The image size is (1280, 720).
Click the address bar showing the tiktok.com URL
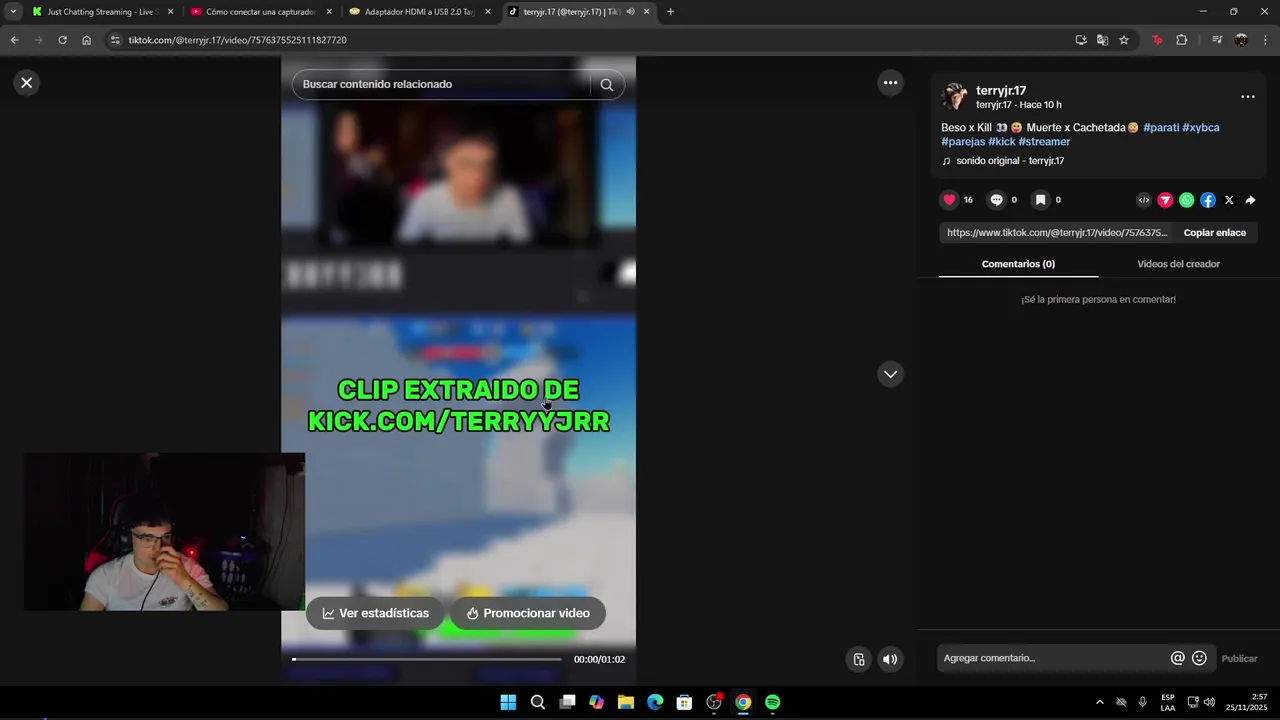point(590,40)
